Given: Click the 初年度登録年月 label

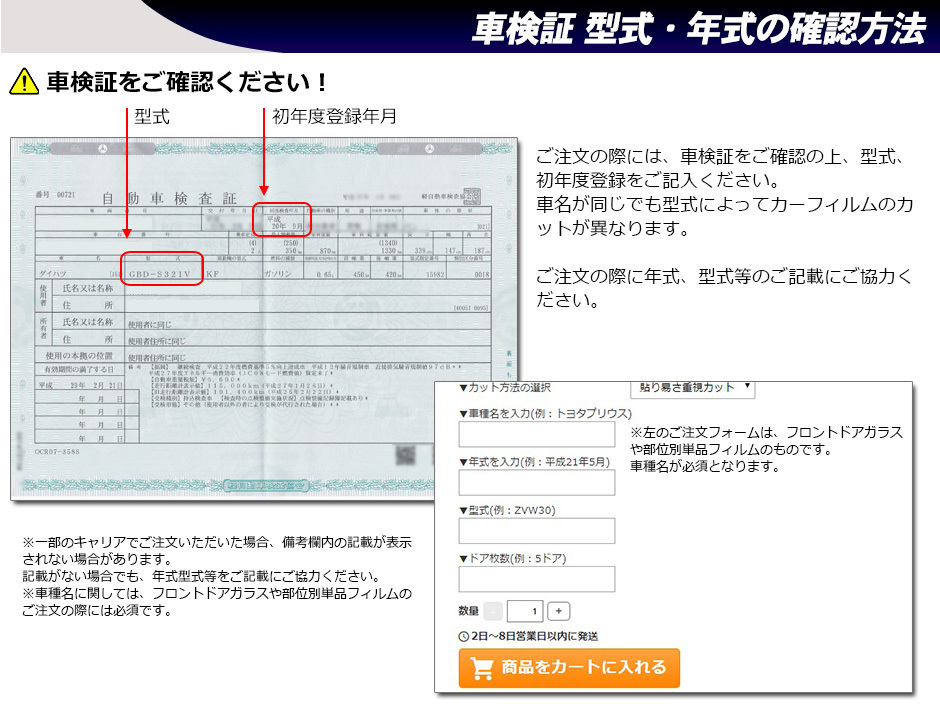Looking at the screenshot, I should tap(334, 117).
